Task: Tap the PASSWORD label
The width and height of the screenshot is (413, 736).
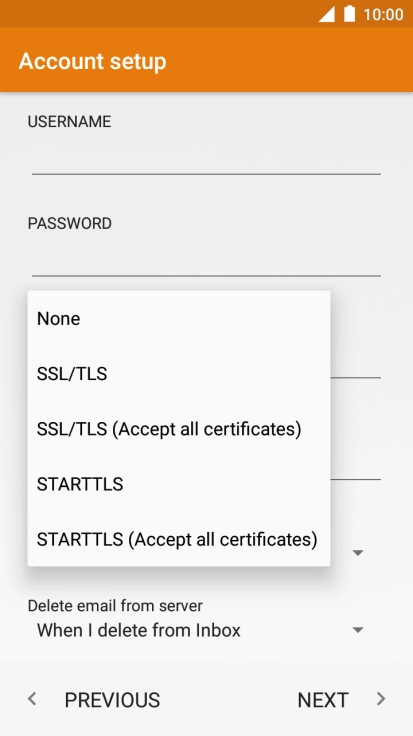Action: tap(69, 223)
